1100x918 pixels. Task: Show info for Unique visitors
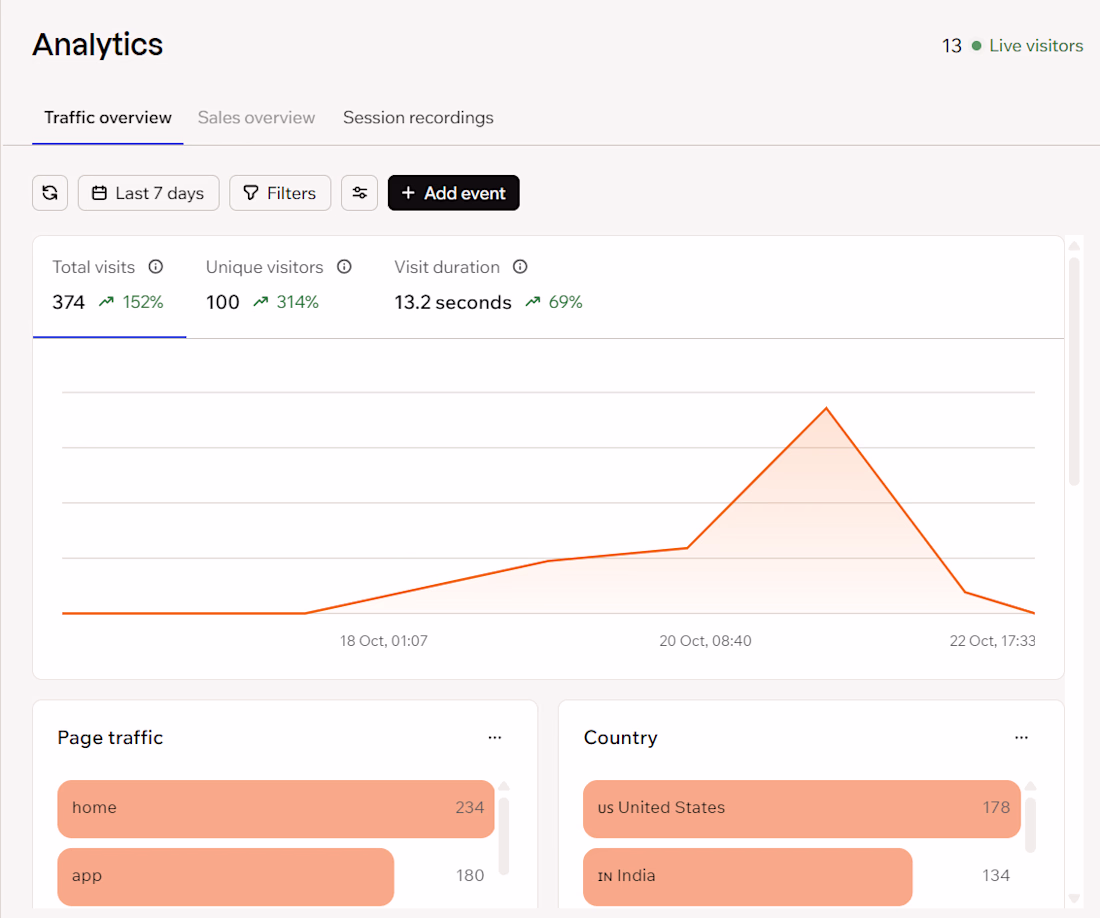pos(344,266)
